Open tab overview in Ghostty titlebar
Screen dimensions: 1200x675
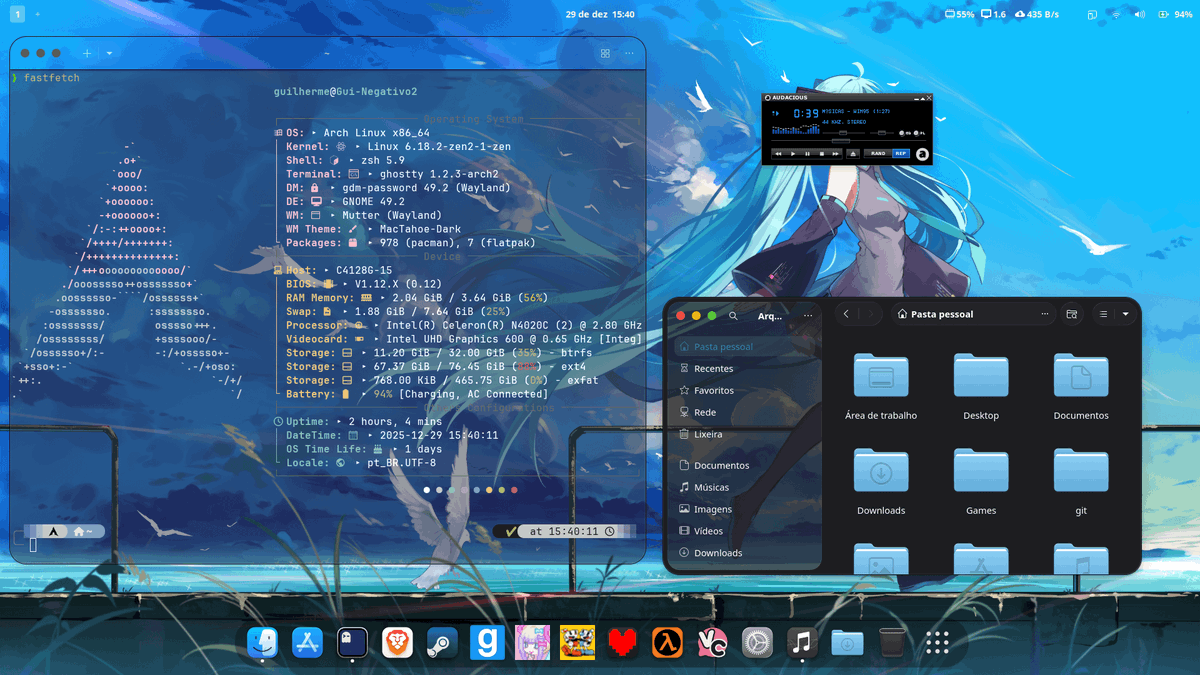pyautogui.click(x=605, y=53)
